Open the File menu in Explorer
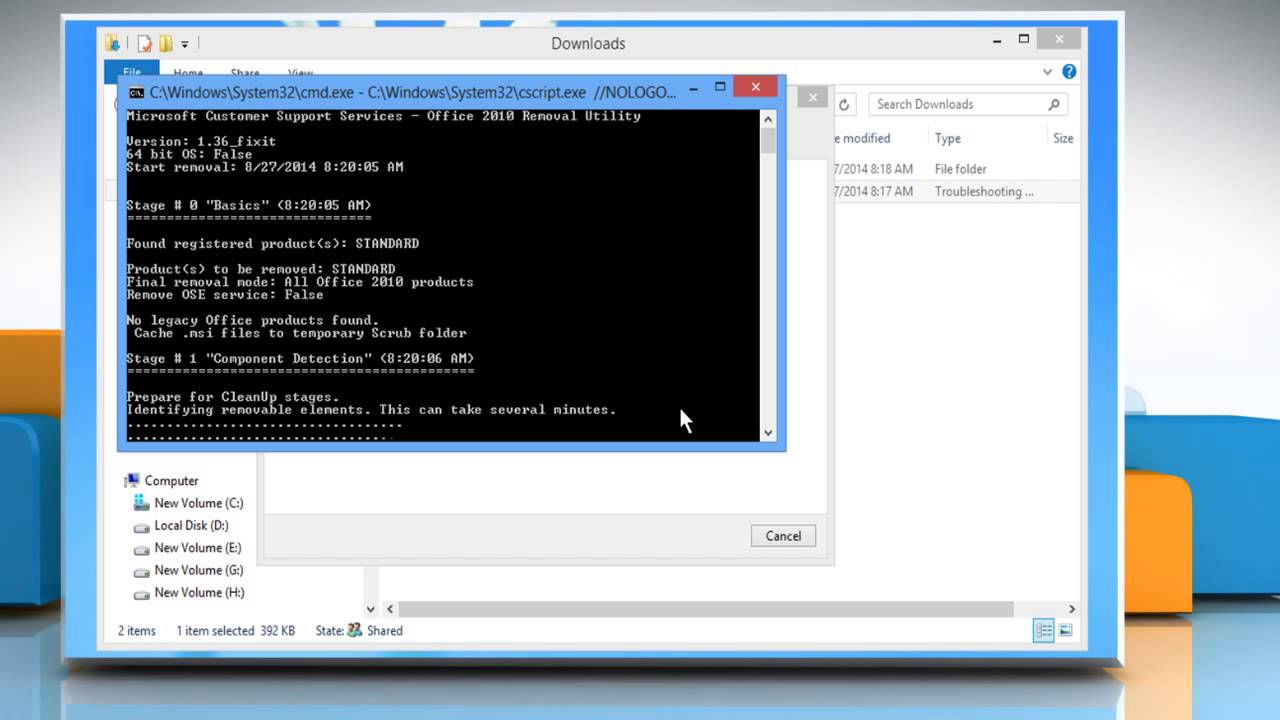The width and height of the screenshot is (1280, 720). click(131, 73)
